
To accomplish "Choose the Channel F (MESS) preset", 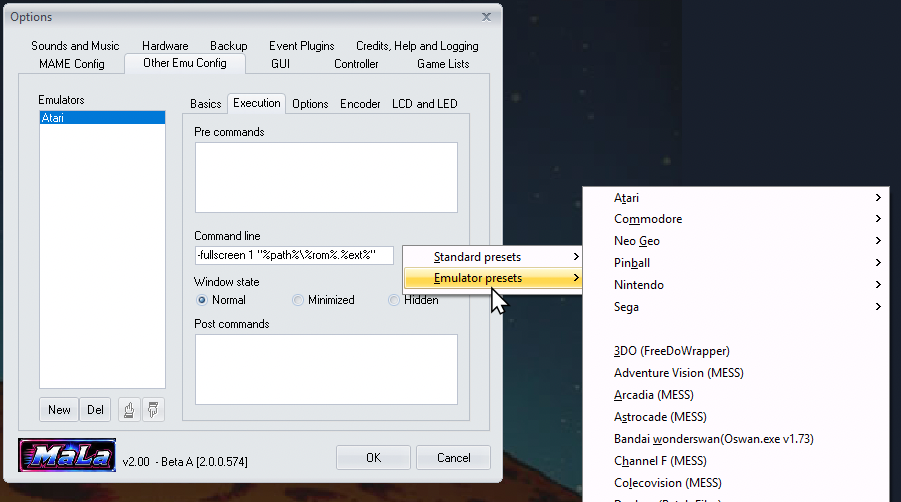I will point(736,461).
